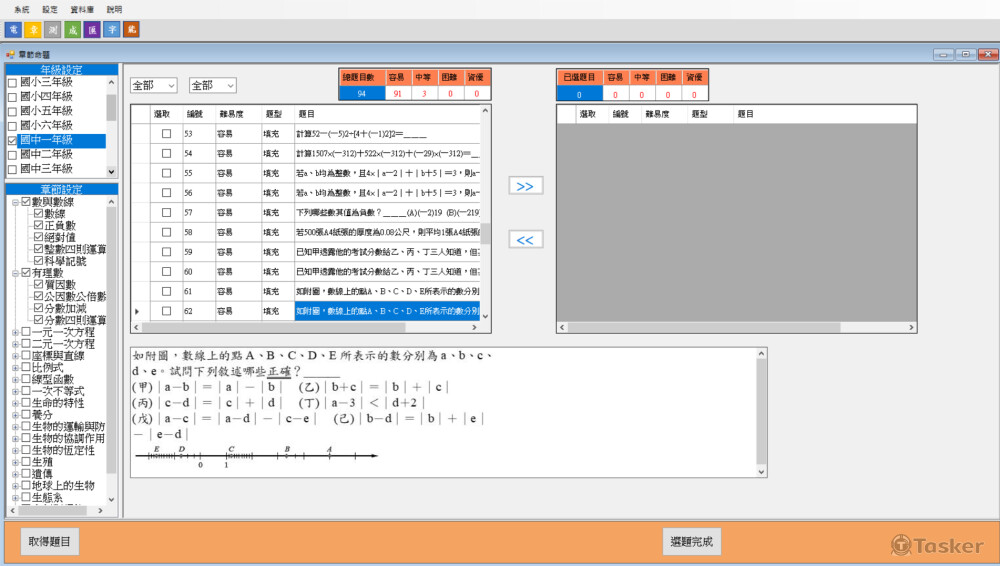Select question row number 58

click(305, 232)
